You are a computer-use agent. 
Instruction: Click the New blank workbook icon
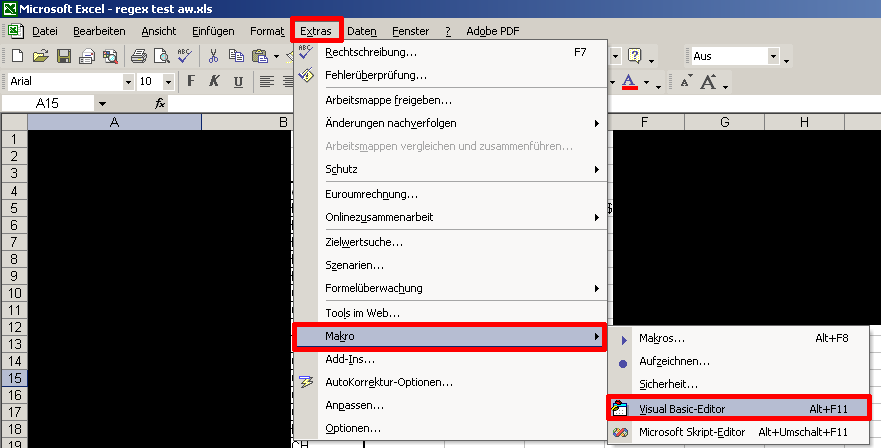17,56
